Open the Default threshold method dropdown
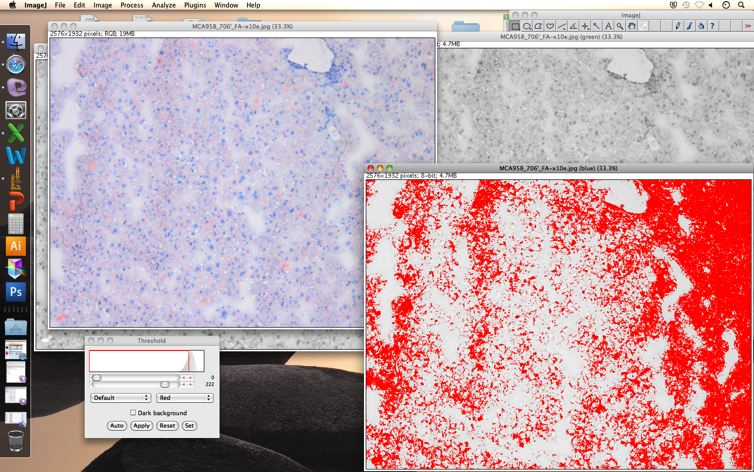 click(x=120, y=398)
